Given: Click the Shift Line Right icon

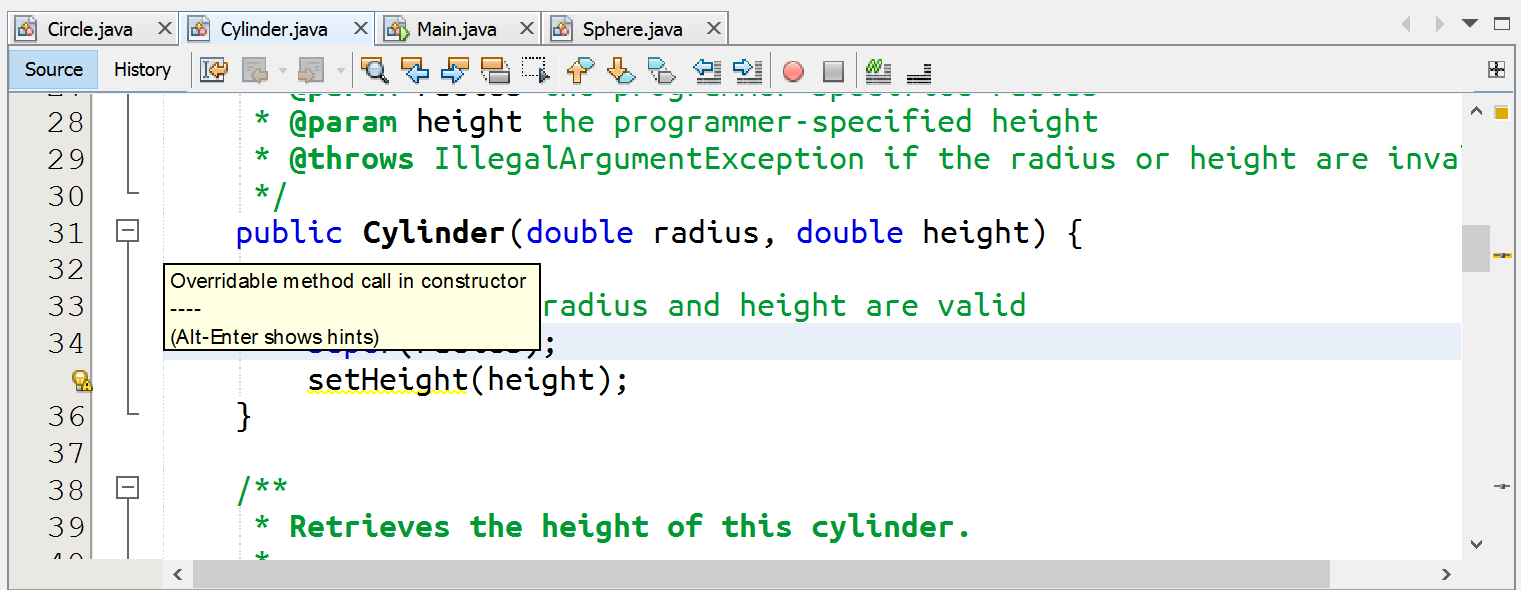Looking at the screenshot, I should (x=745, y=70).
